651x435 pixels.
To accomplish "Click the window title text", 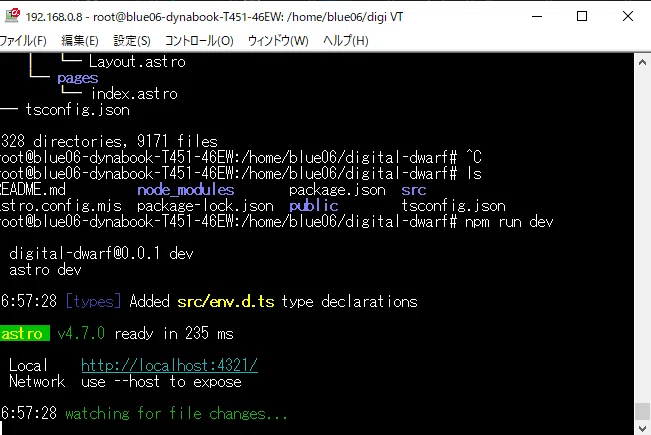I will pyautogui.click(x=214, y=17).
